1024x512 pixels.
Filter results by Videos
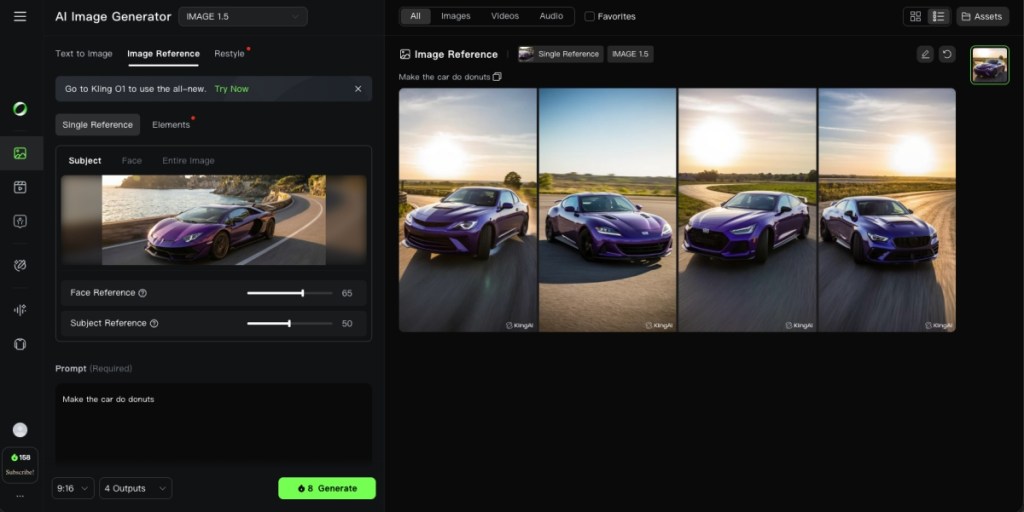[505, 16]
